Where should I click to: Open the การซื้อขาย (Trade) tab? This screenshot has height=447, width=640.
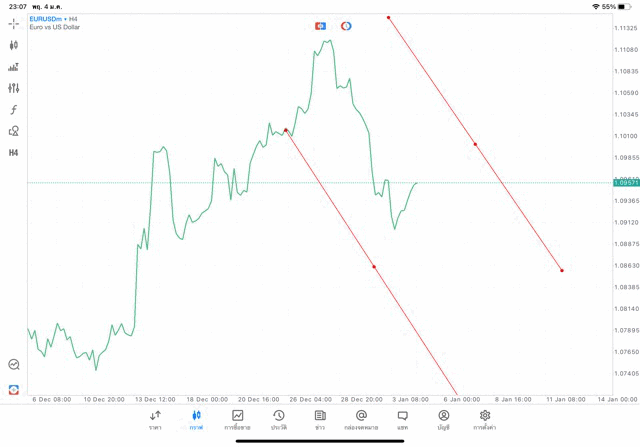[238, 420]
